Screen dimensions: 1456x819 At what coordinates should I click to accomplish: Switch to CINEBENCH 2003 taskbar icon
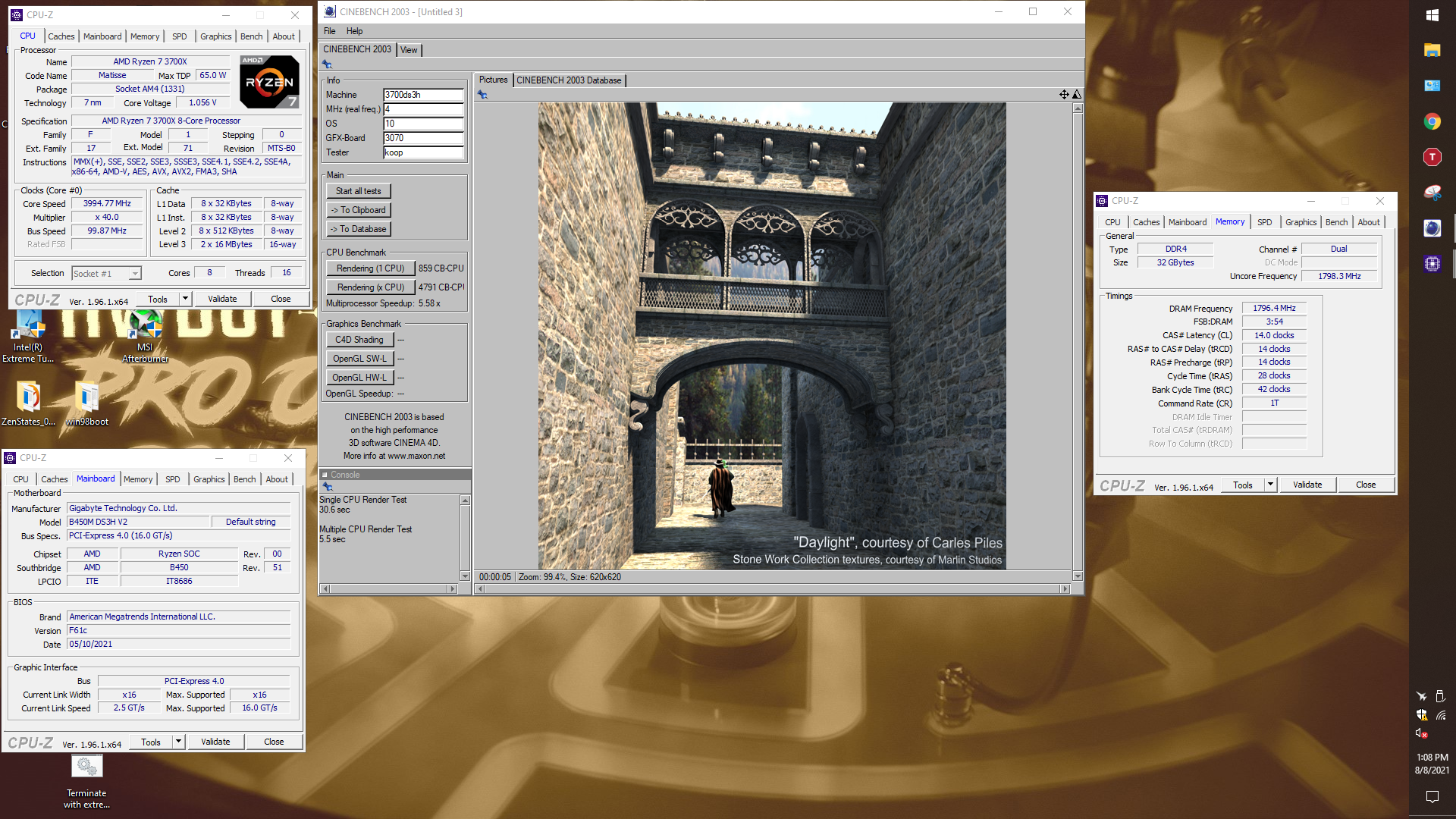coord(1432,228)
